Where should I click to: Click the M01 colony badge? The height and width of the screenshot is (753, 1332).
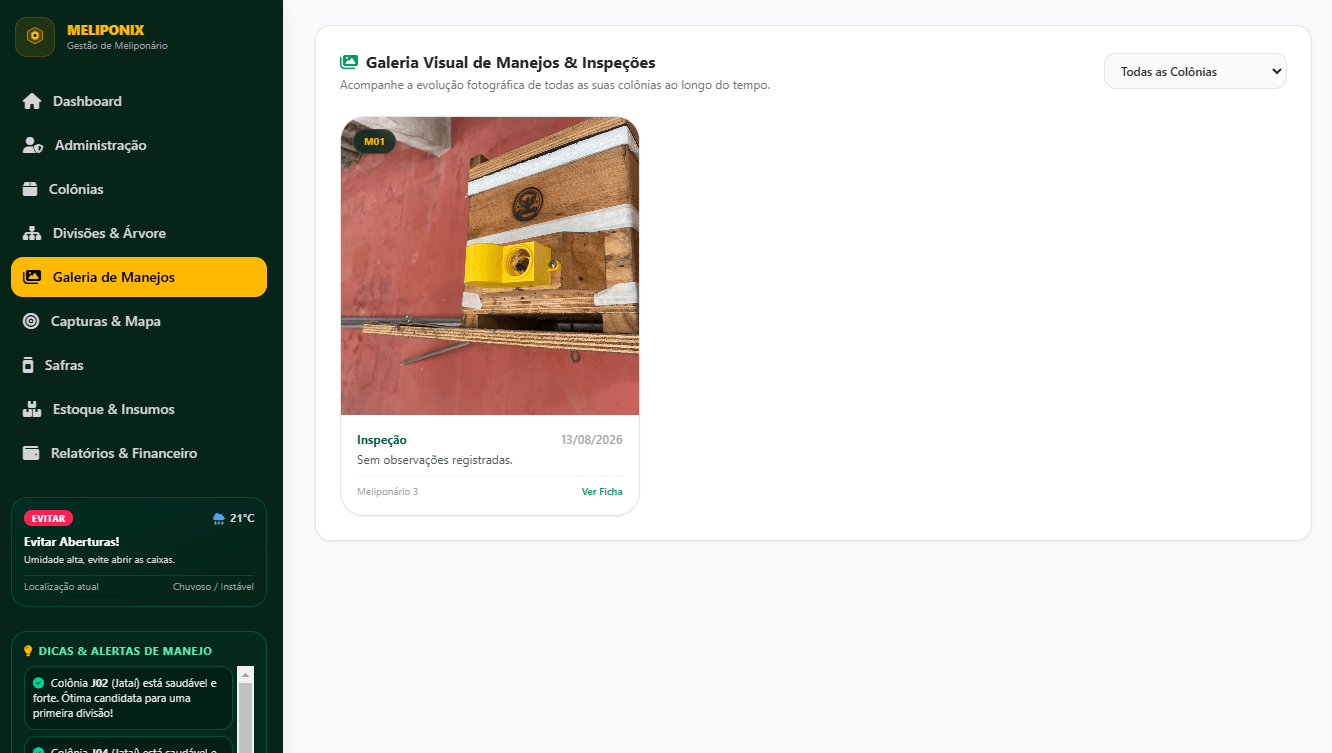(374, 142)
